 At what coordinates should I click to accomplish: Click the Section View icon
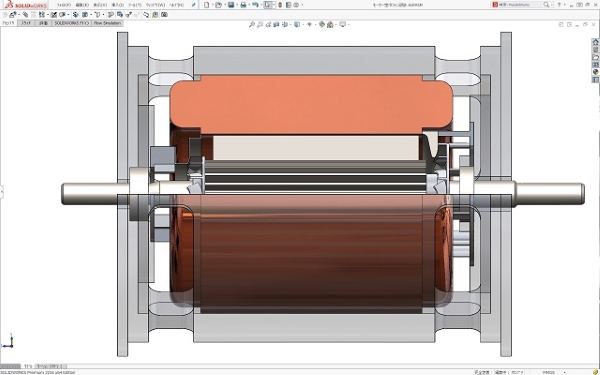[276, 24]
